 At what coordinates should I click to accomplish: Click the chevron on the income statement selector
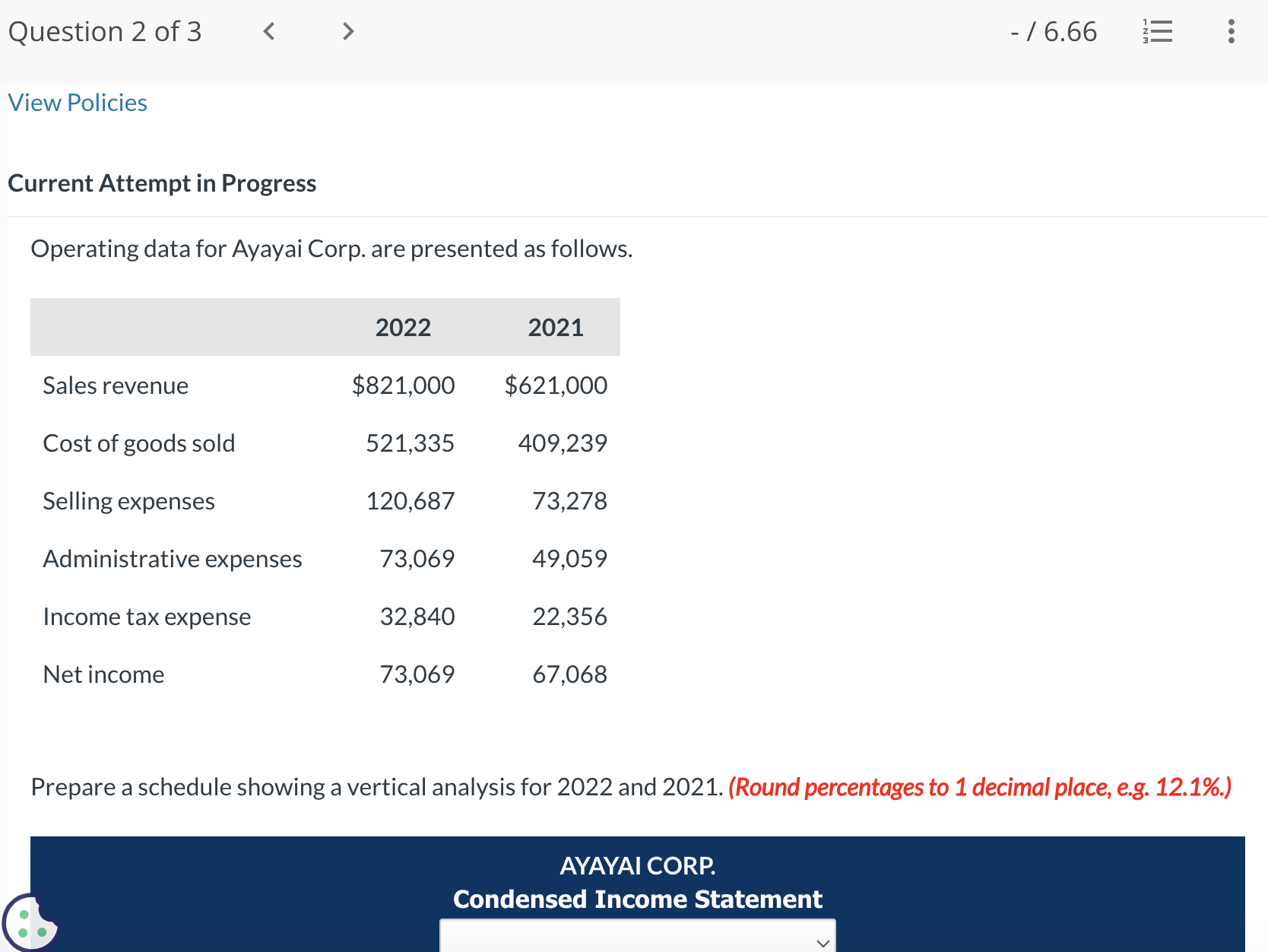(x=823, y=942)
